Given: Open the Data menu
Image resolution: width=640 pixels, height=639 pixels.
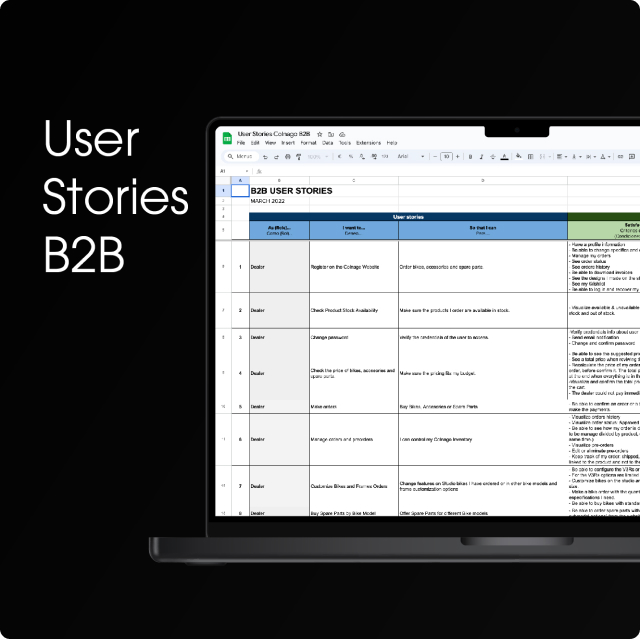Looking at the screenshot, I should coord(328,143).
